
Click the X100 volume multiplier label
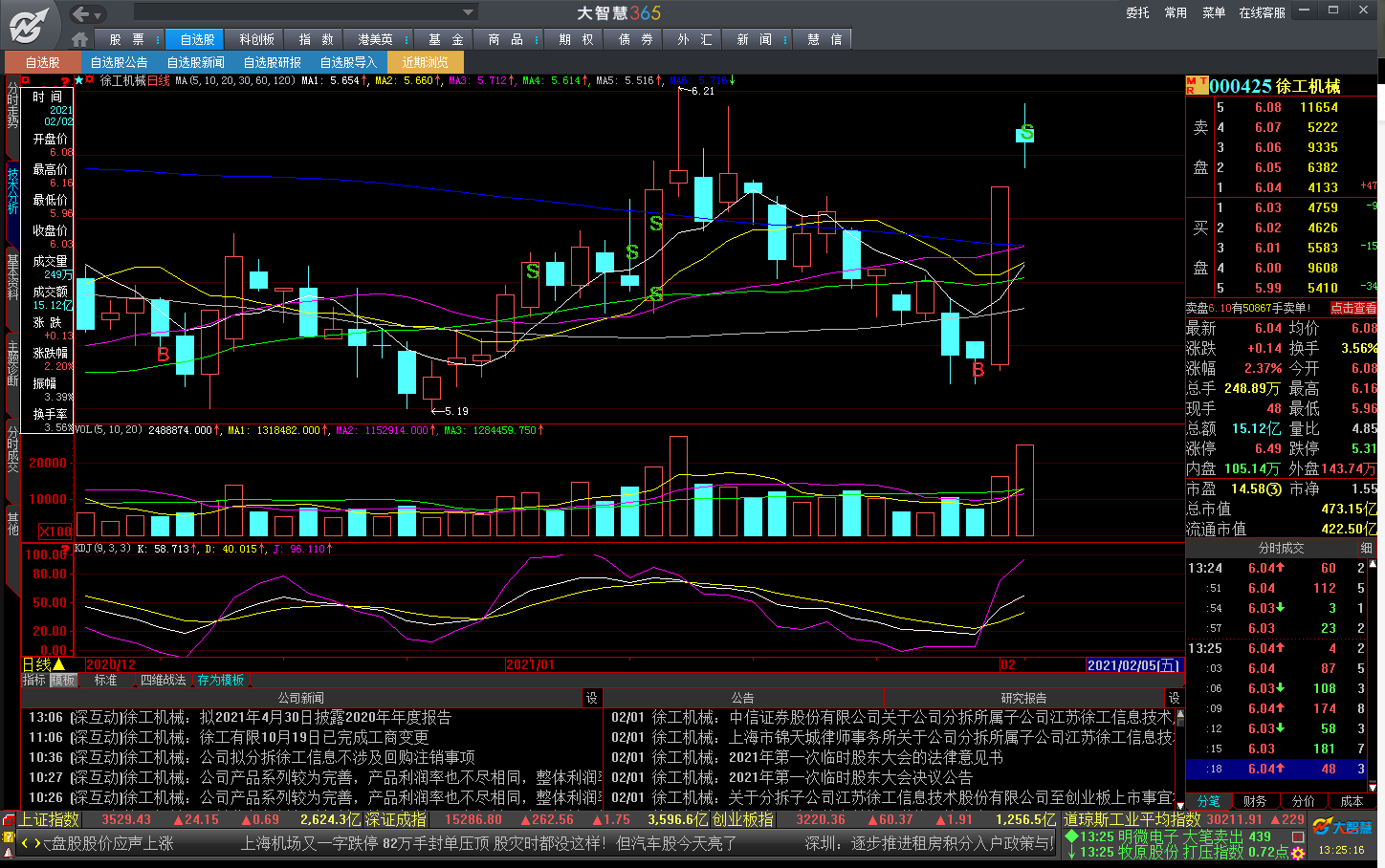(x=55, y=532)
